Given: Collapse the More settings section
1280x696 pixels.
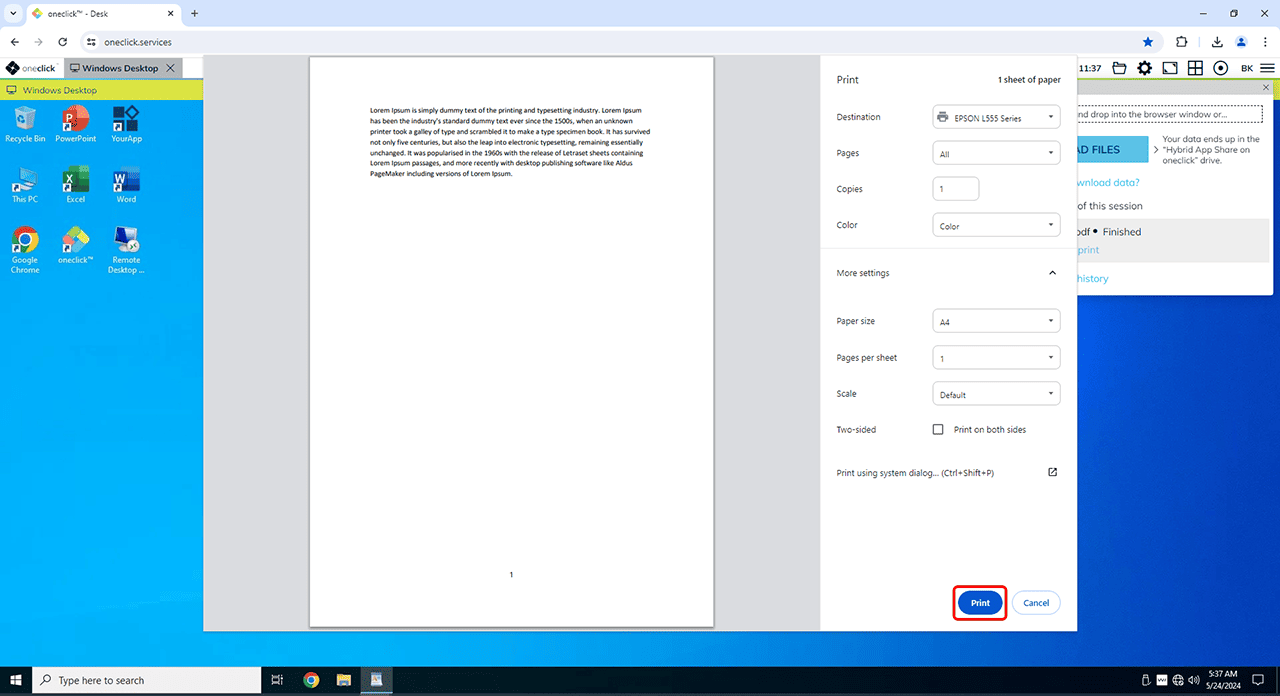Looking at the screenshot, I should pos(1052,273).
